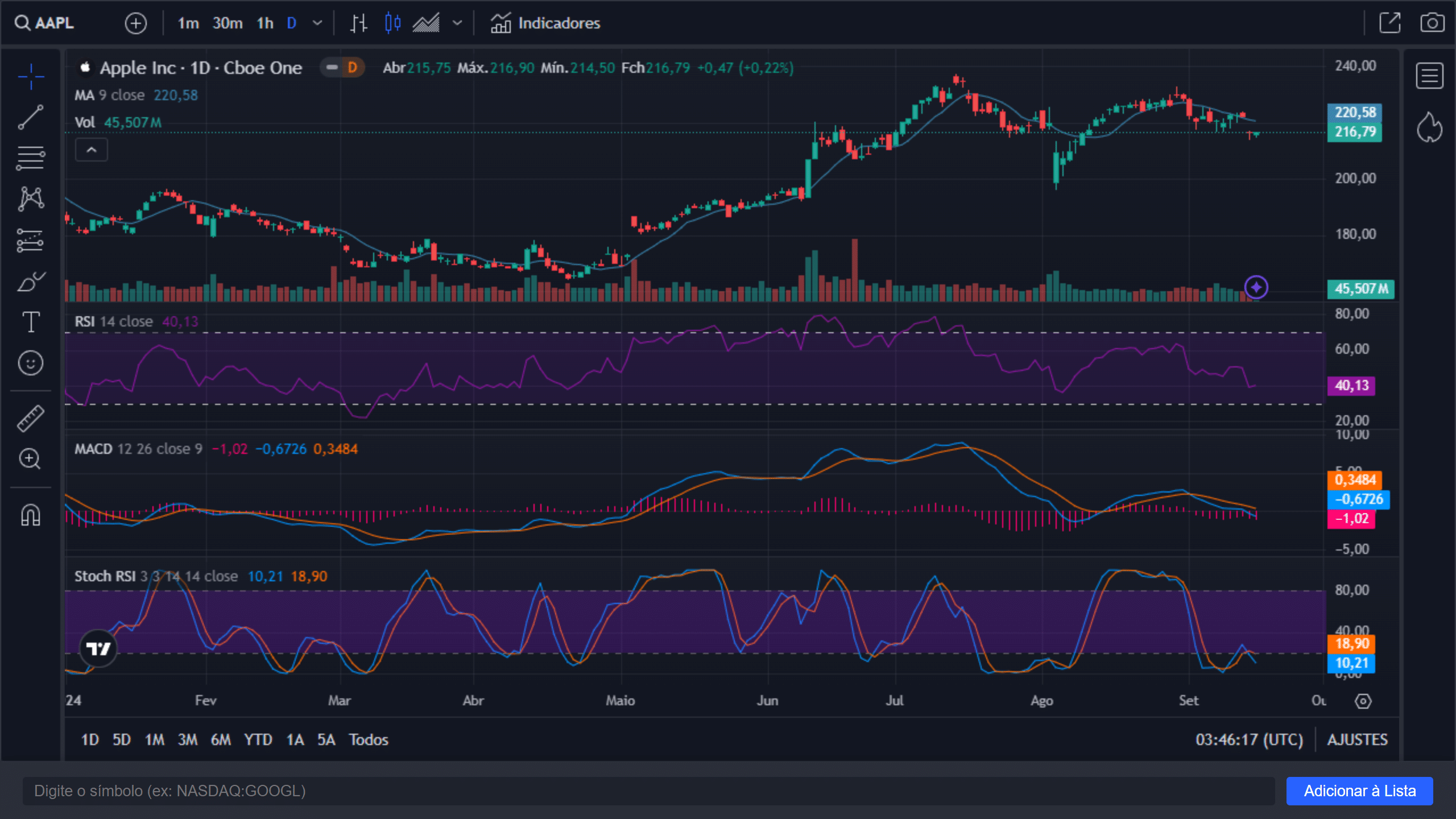The width and height of the screenshot is (1456, 819).
Task: Click the add symbol plus icon
Action: 135,23
